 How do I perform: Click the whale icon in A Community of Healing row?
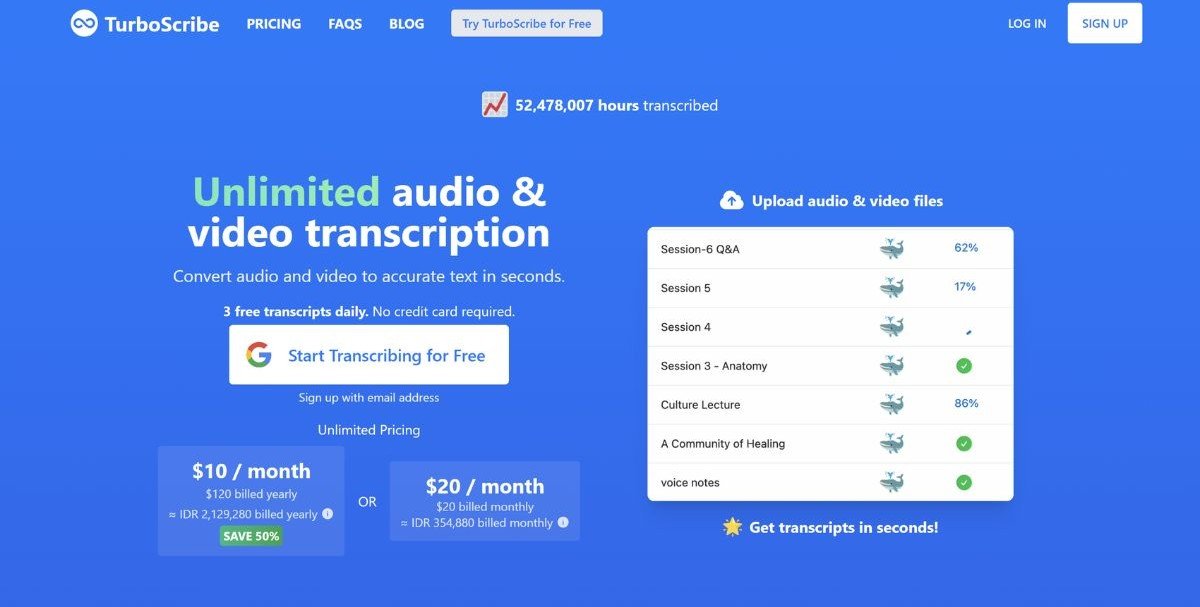(x=891, y=444)
